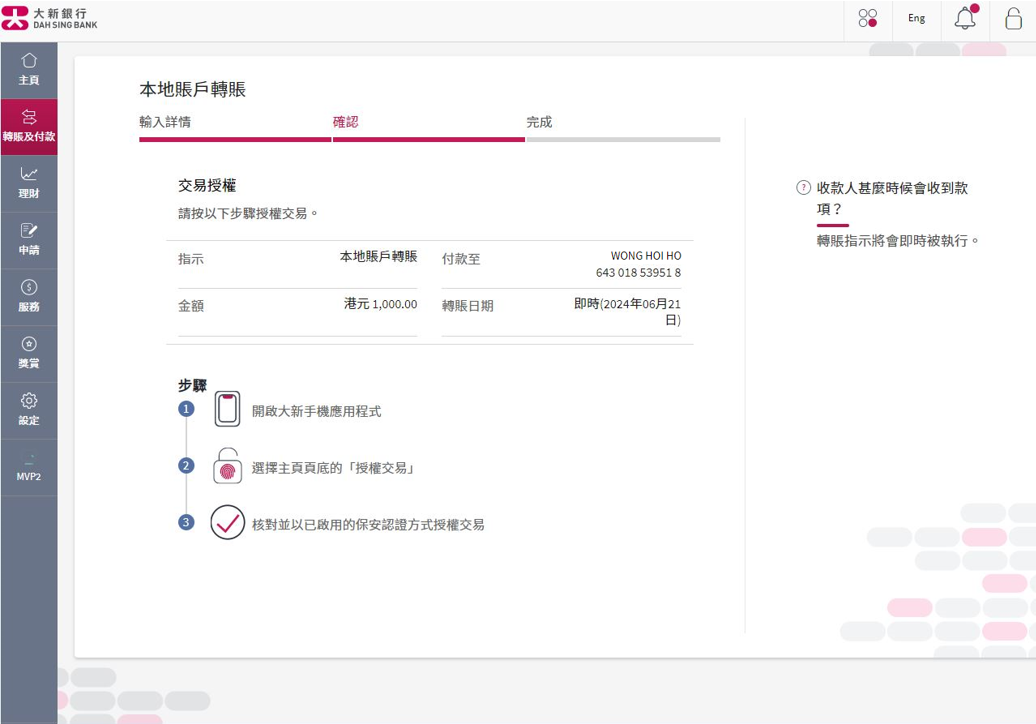Open the four-circle quick menu icon

pos(868,18)
